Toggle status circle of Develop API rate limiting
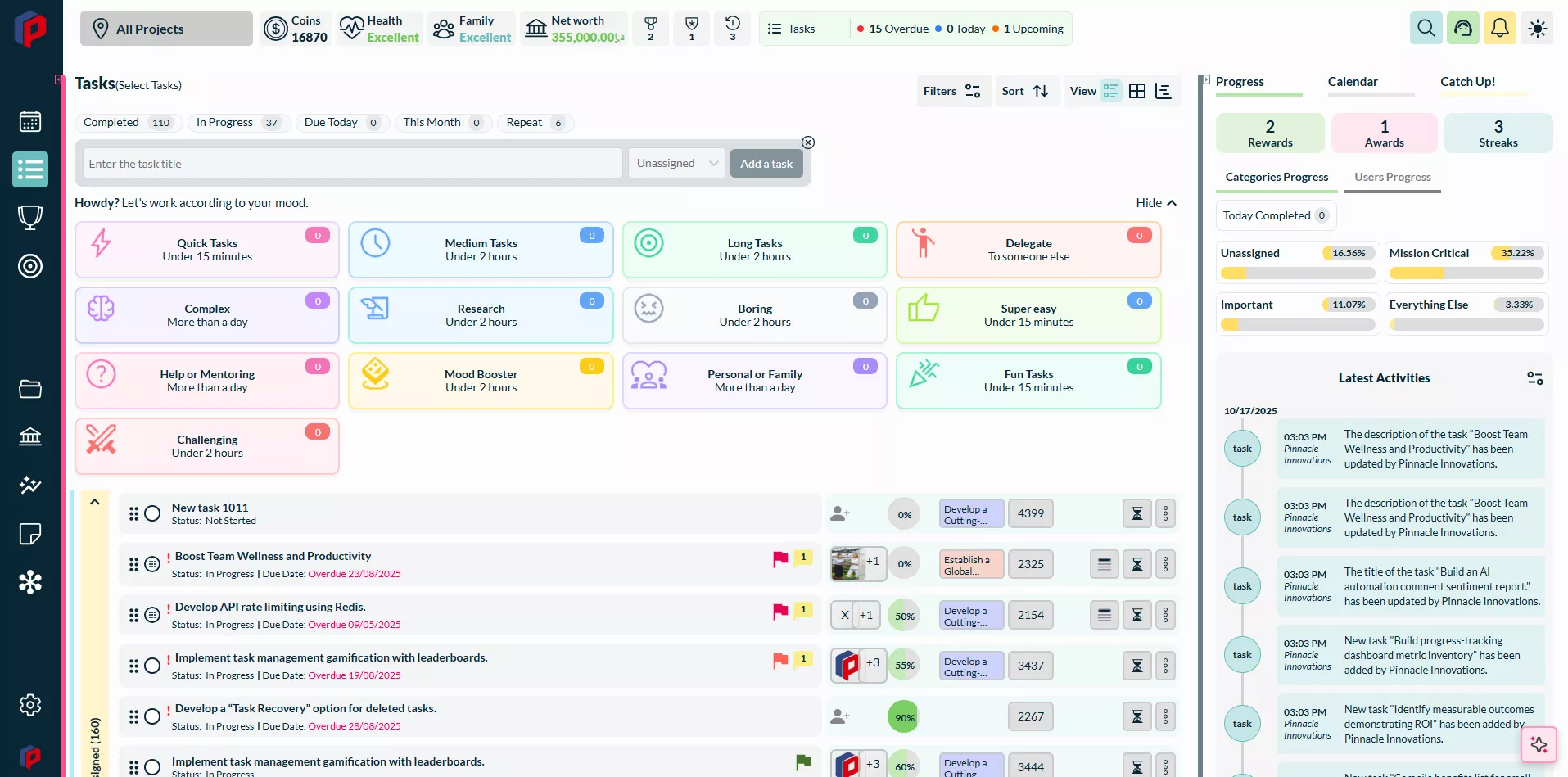The width and height of the screenshot is (1568, 777). [152, 615]
